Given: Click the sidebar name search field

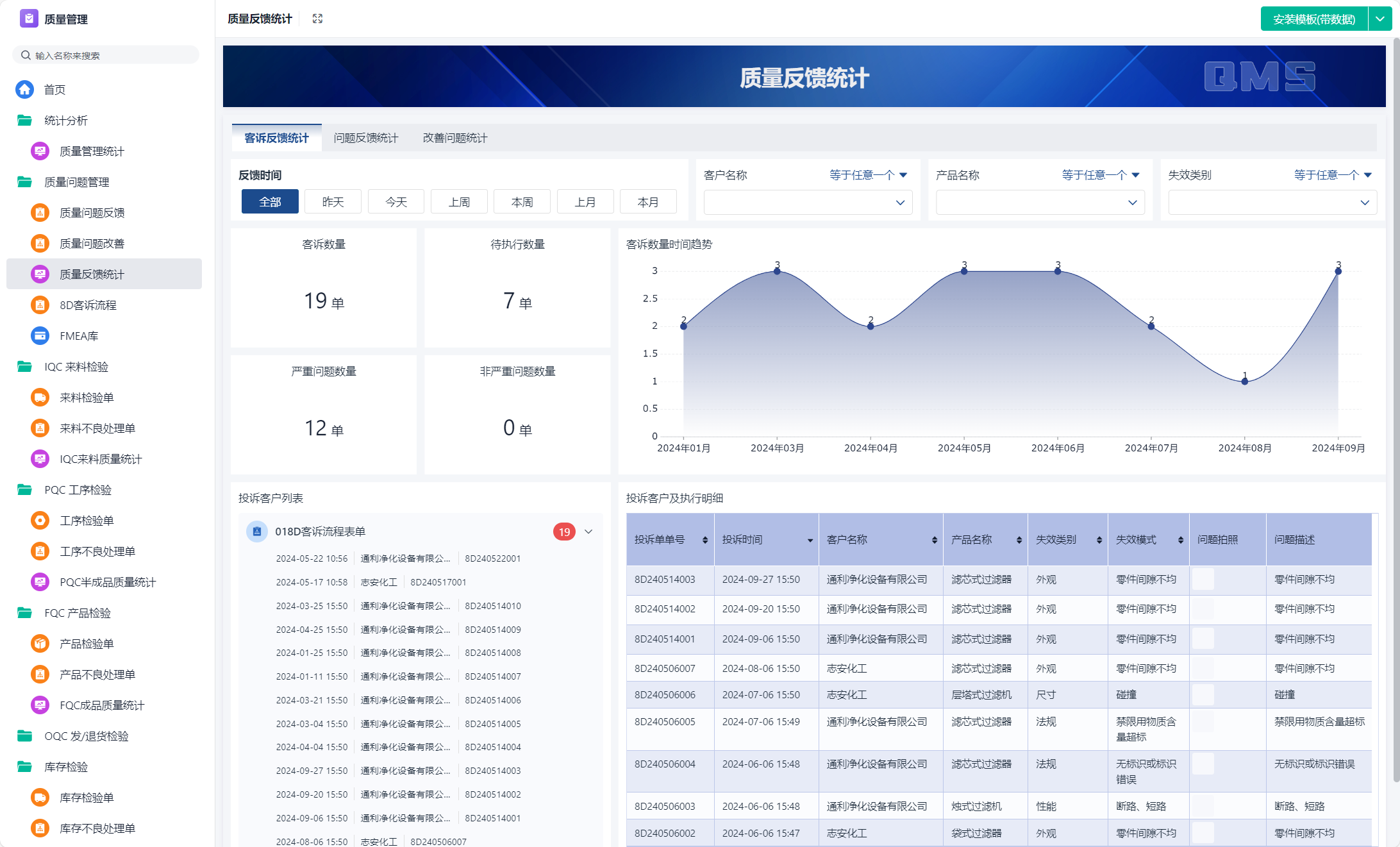Looking at the screenshot, I should 106,55.
